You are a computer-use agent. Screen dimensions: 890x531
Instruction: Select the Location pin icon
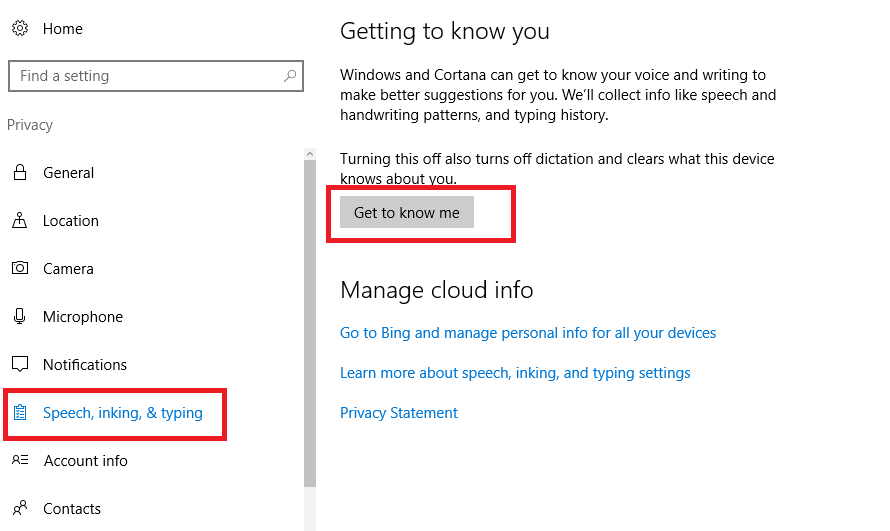20,220
